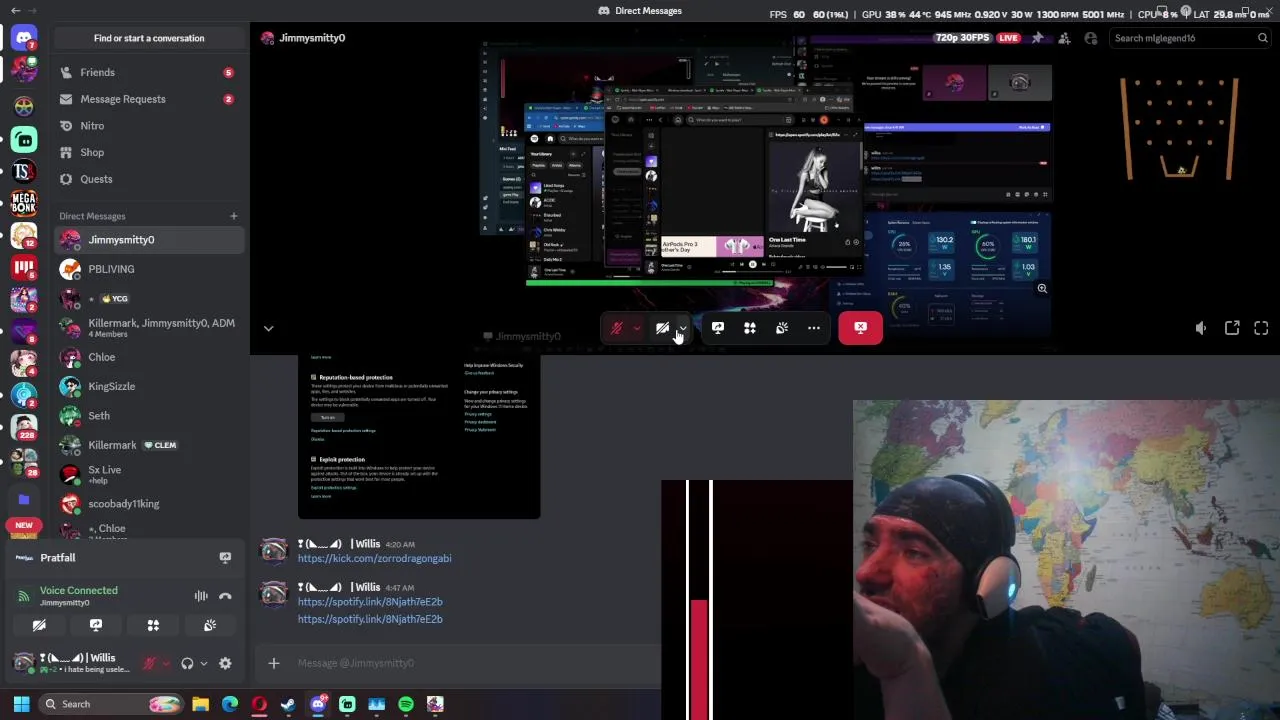Screen dimensions: 1280x720
Task: Open soundboard in call controls
Action: [781, 328]
